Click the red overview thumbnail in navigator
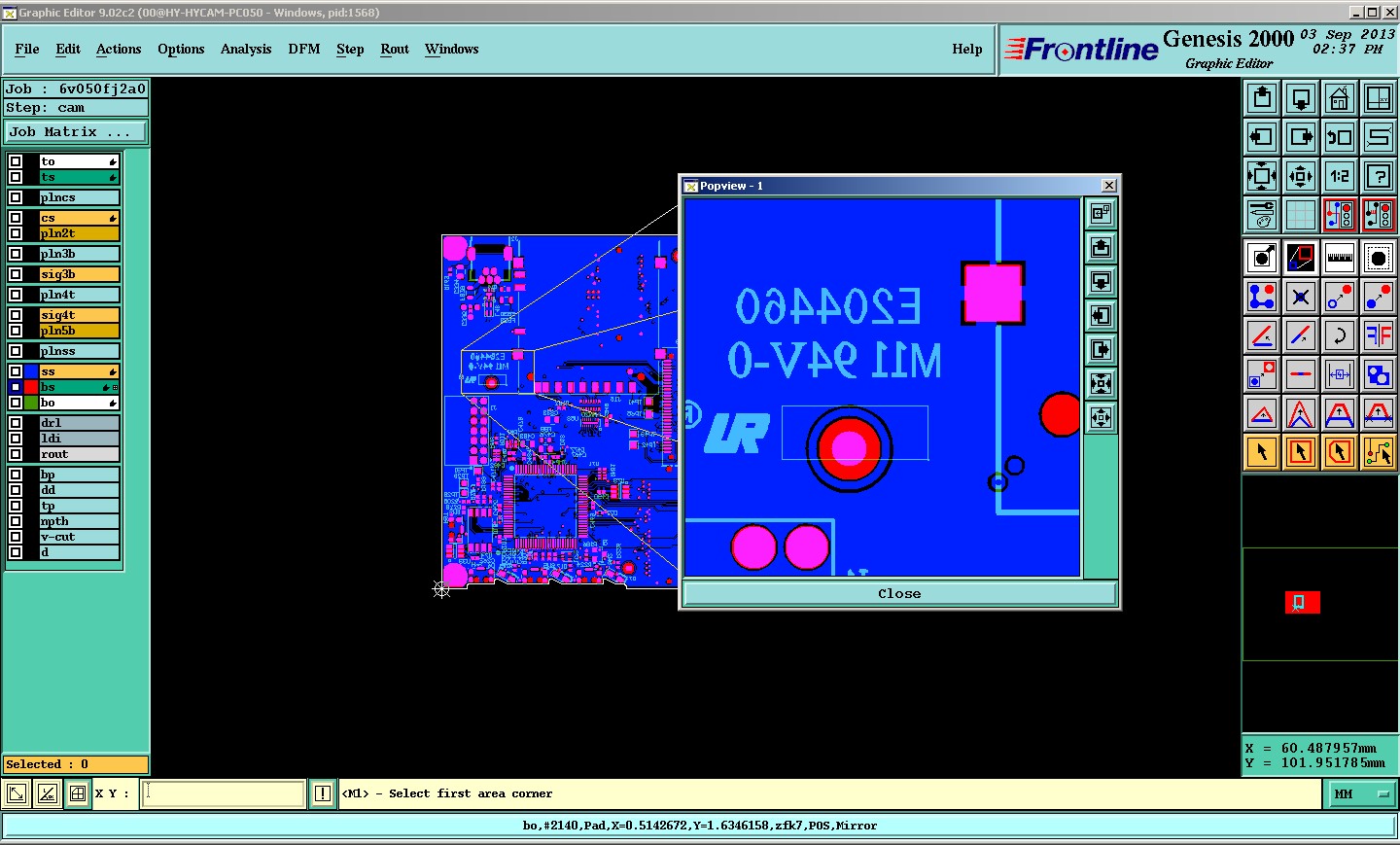Image resolution: width=1400 pixels, height=845 pixels. [1302, 603]
